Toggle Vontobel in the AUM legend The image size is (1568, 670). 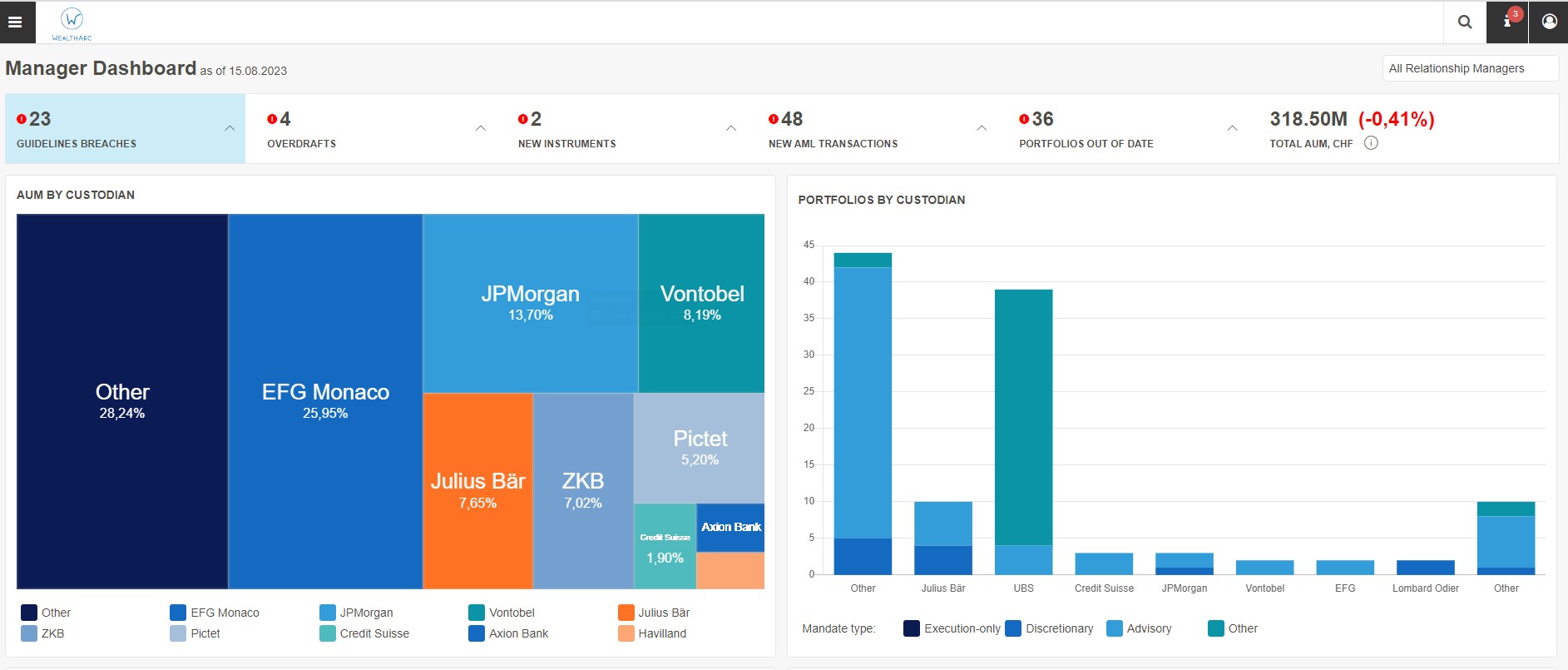[x=502, y=613]
